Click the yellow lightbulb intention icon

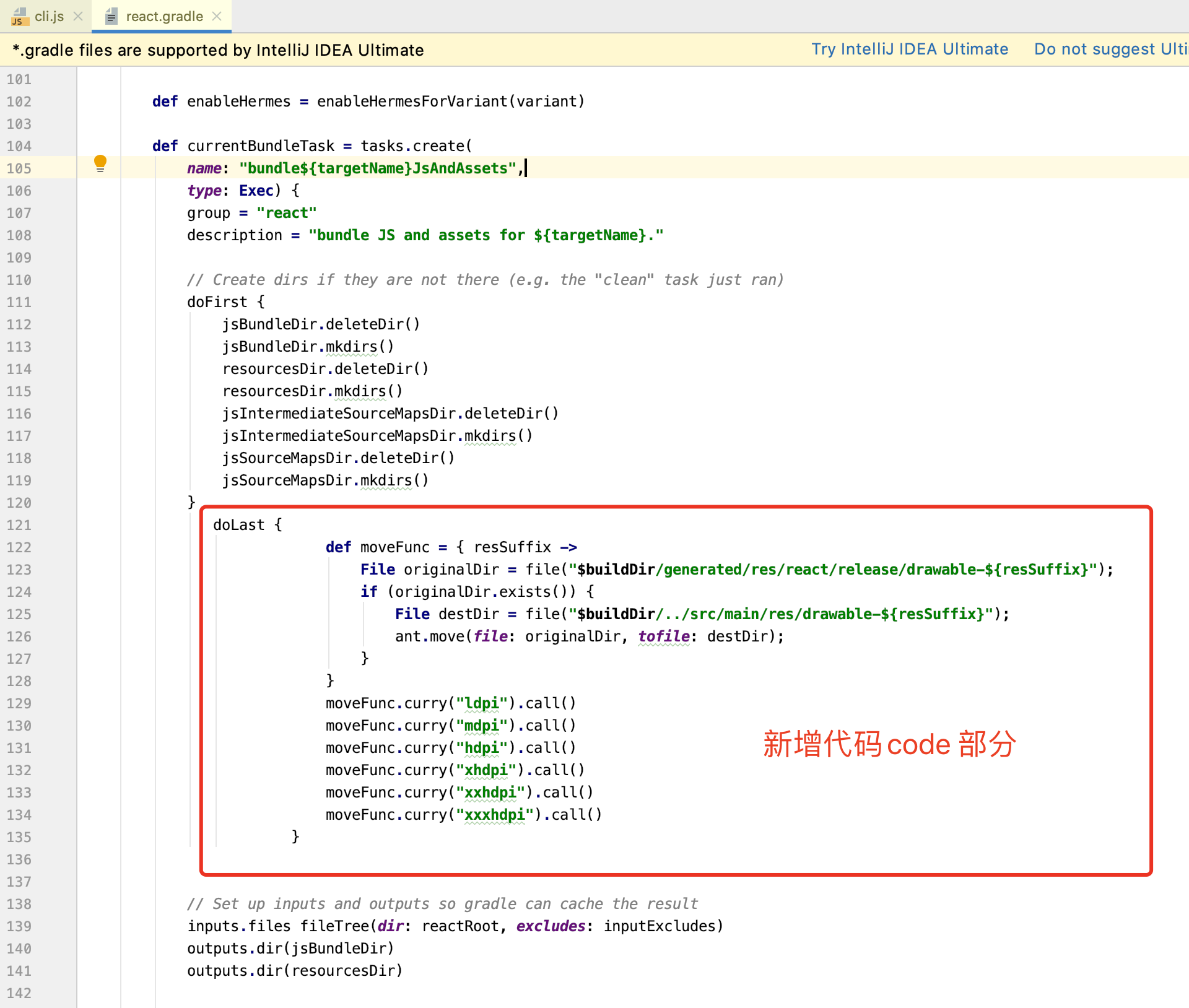100,163
